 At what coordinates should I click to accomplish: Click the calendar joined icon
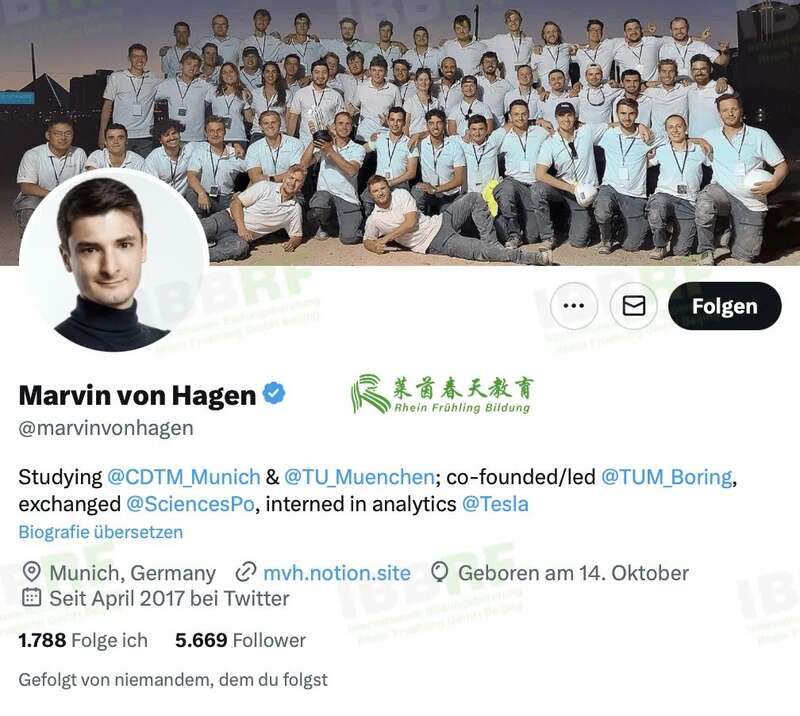(x=32, y=597)
